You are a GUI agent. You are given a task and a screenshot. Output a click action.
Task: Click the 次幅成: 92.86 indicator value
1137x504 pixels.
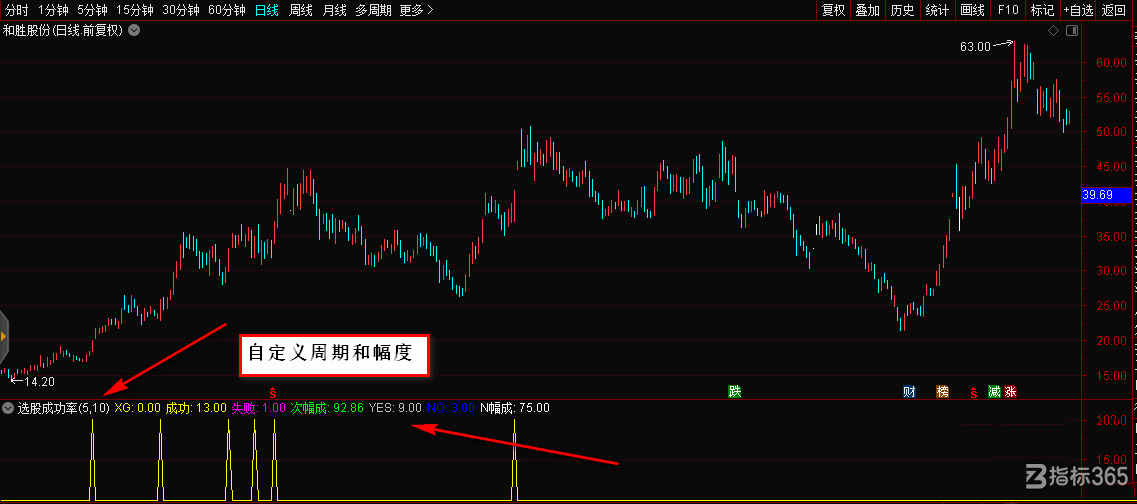point(327,408)
